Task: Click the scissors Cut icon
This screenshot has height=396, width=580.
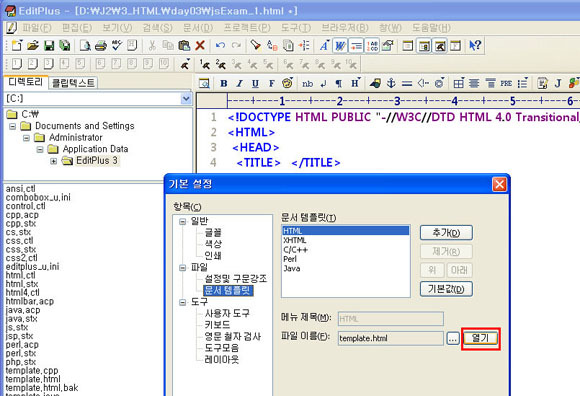Action: click(x=152, y=45)
